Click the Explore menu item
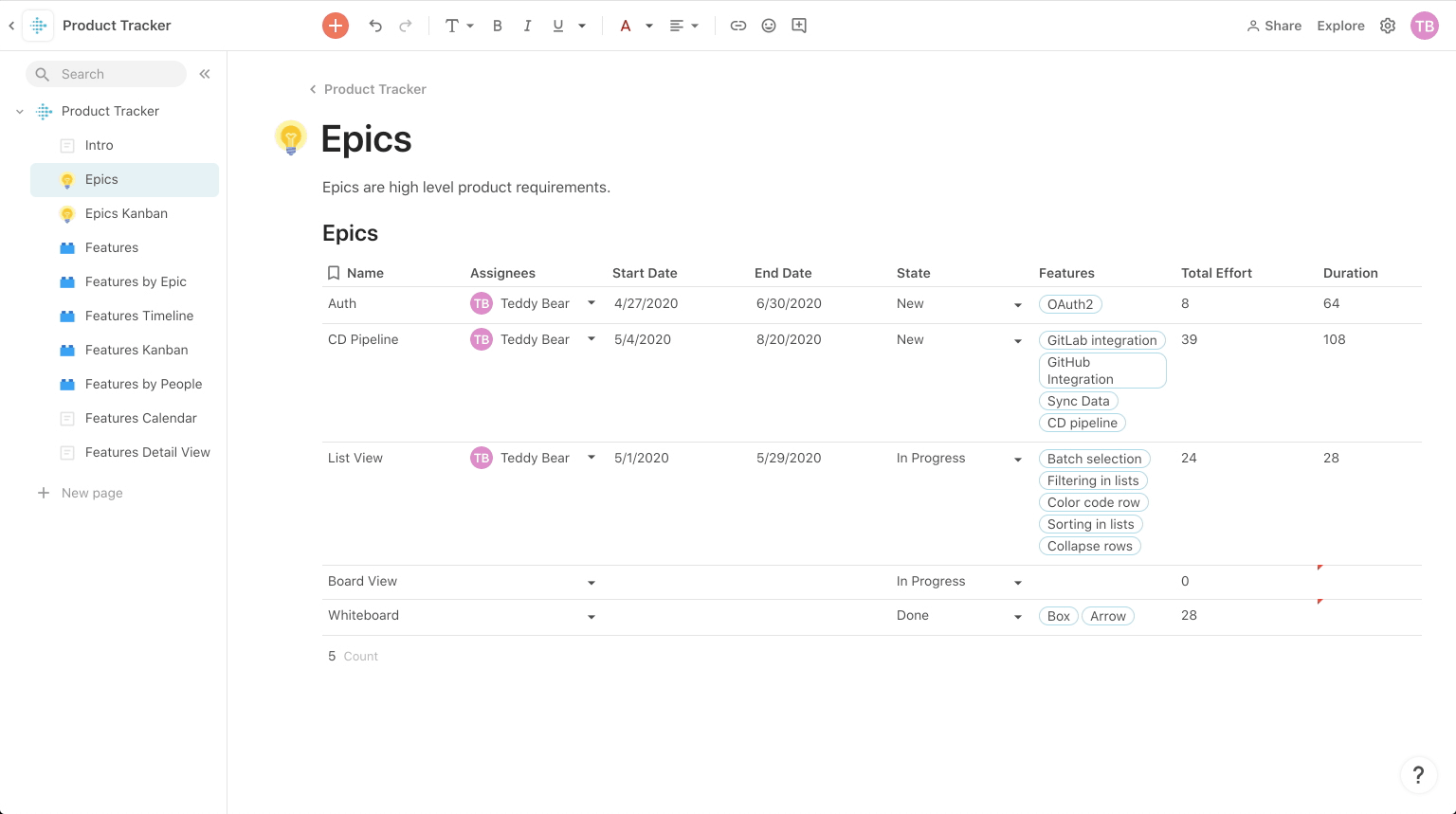The width and height of the screenshot is (1456, 814). pyautogui.click(x=1340, y=26)
